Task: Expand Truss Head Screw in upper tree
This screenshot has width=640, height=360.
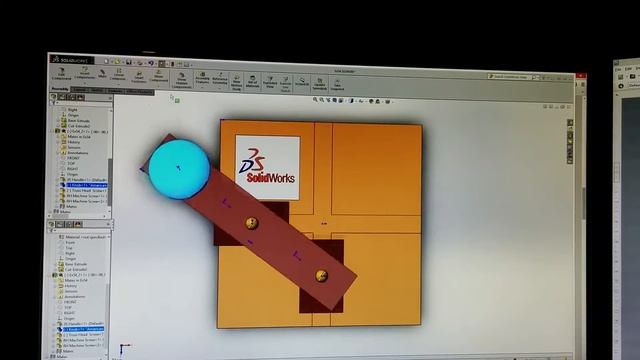Action: [x=58, y=191]
